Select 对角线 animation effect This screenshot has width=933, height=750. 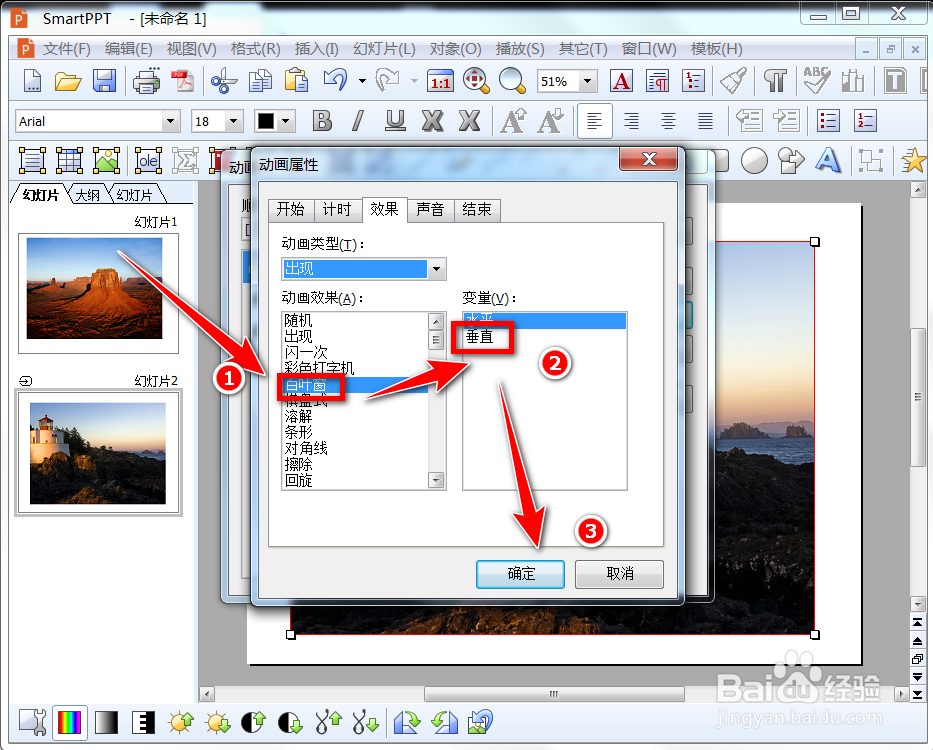click(355, 448)
